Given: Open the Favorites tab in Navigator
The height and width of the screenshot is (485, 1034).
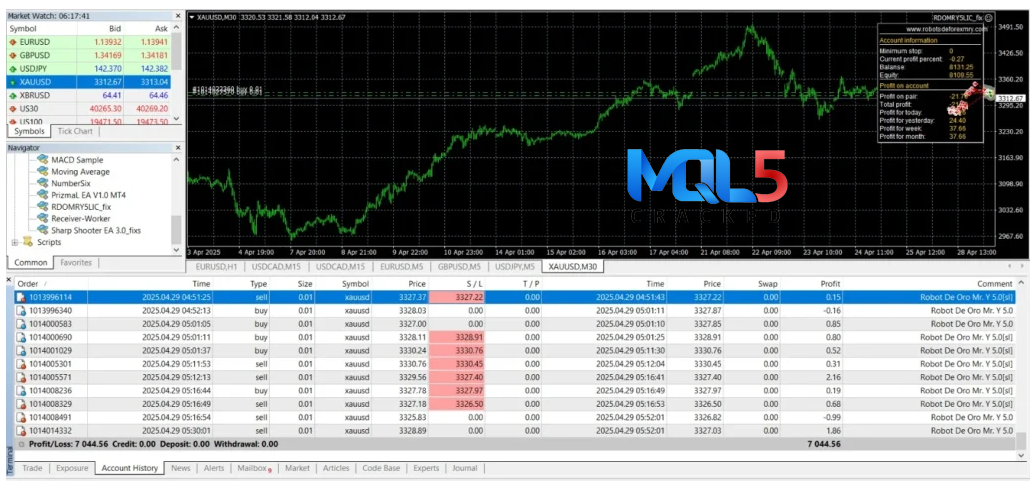Looking at the screenshot, I should pyautogui.click(x=76, y=263).
